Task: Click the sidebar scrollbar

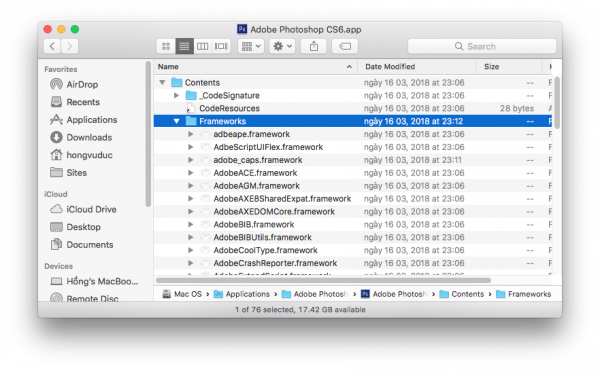Action: (x=148, y=134)
